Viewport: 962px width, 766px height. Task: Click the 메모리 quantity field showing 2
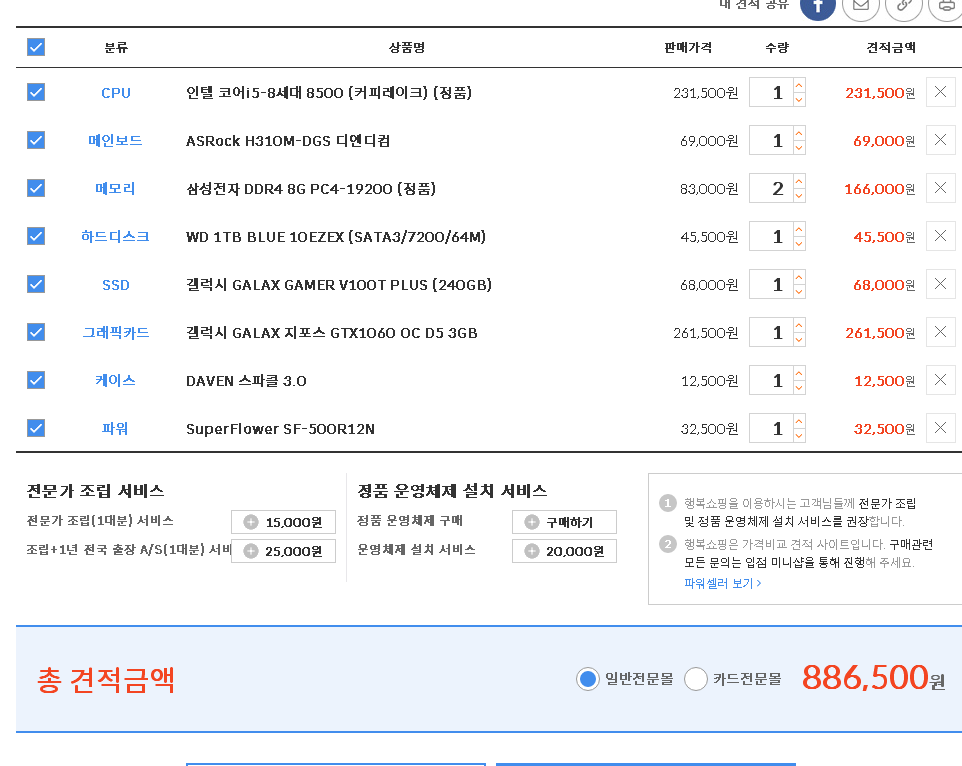(771, 188)
